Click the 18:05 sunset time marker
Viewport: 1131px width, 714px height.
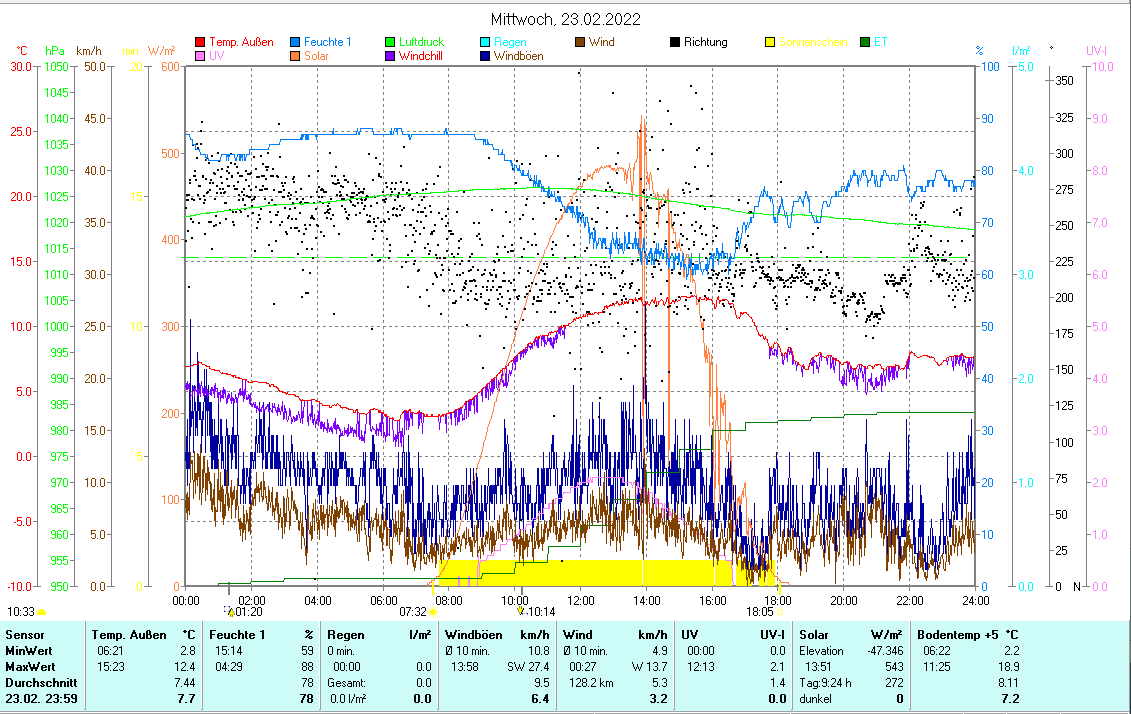click(x=759, y=611)
